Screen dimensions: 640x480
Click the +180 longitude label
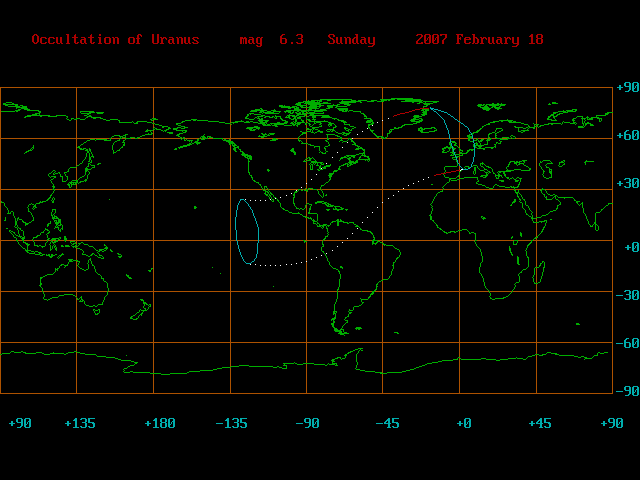point(160,424)
